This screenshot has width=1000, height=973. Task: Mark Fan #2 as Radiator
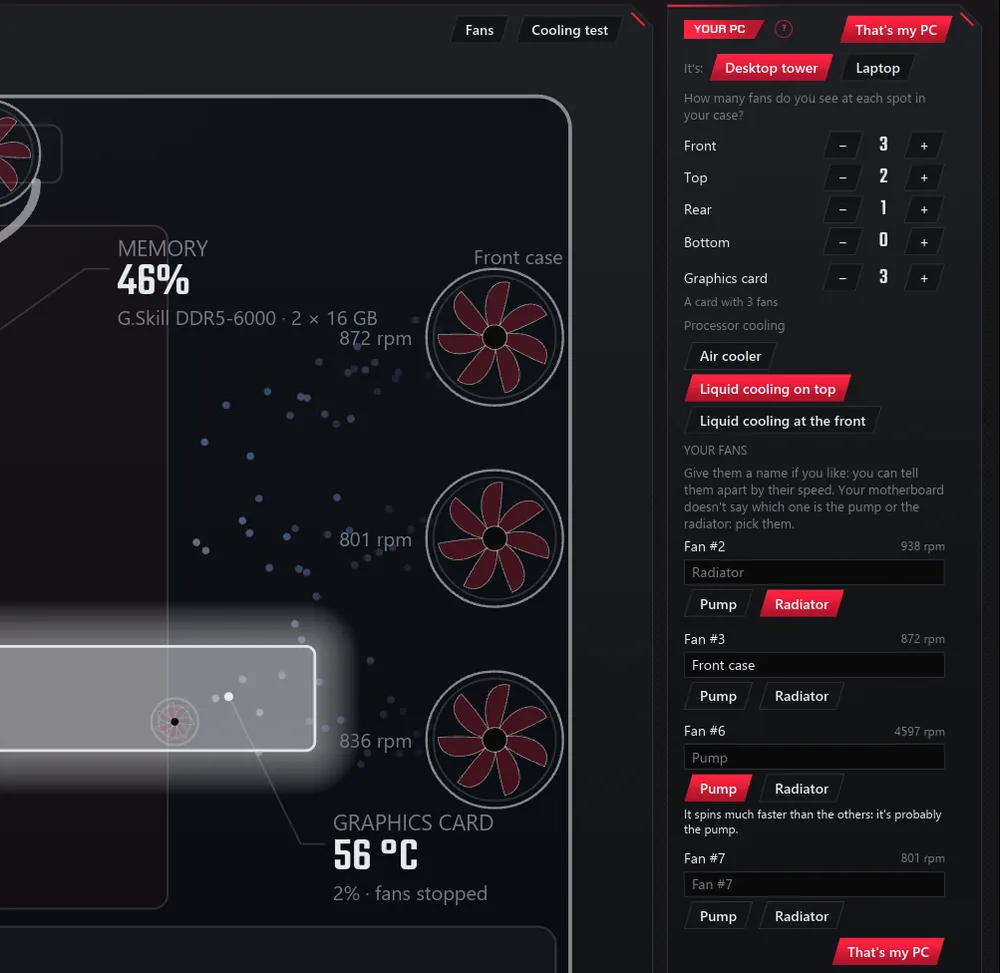[801, 604]
